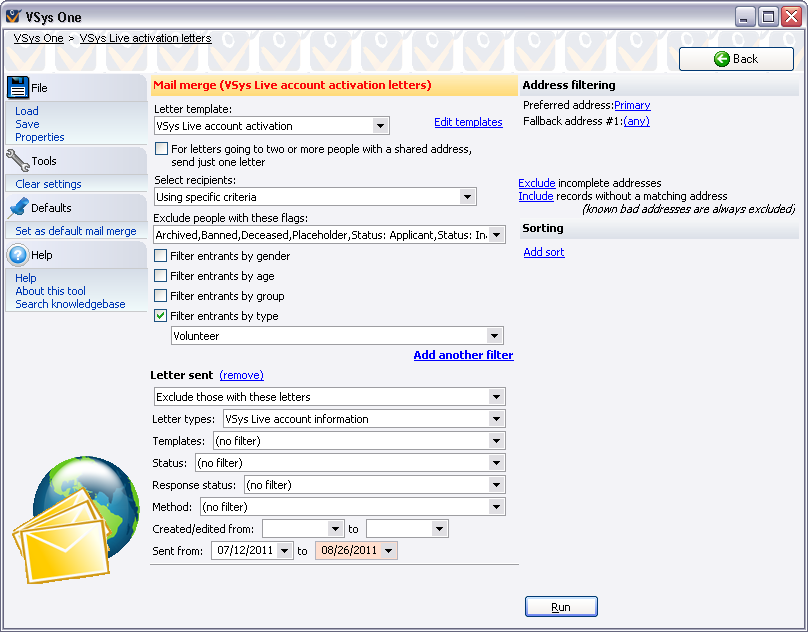Open the Sent to 08/26/2011 date picker
The image size is (808, 632).
389,551
